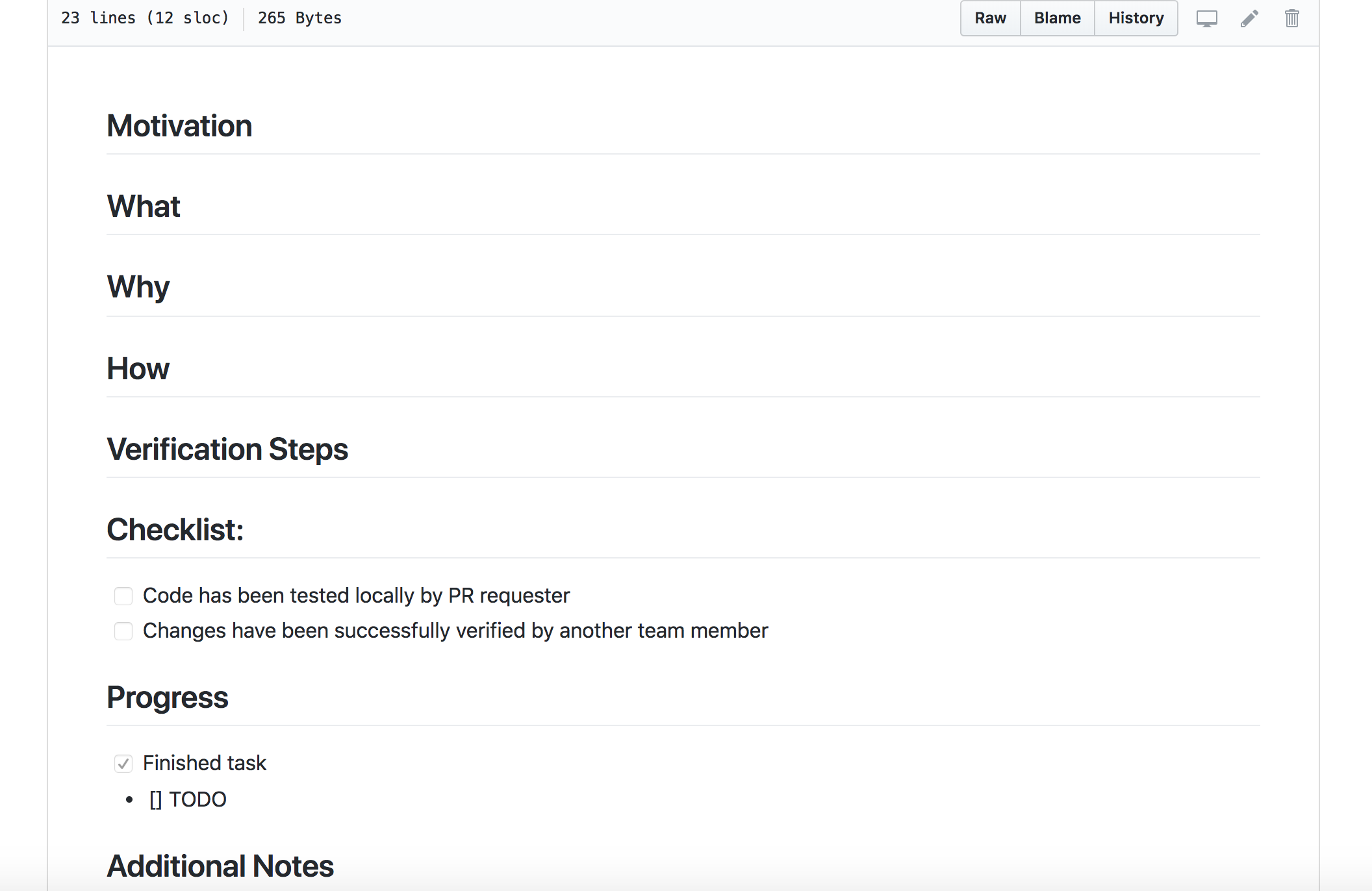Image resolution: width=1372 pixels, height=891 pixels.
Task: View the Raw file contents
Action: click(x=990, y=18)
